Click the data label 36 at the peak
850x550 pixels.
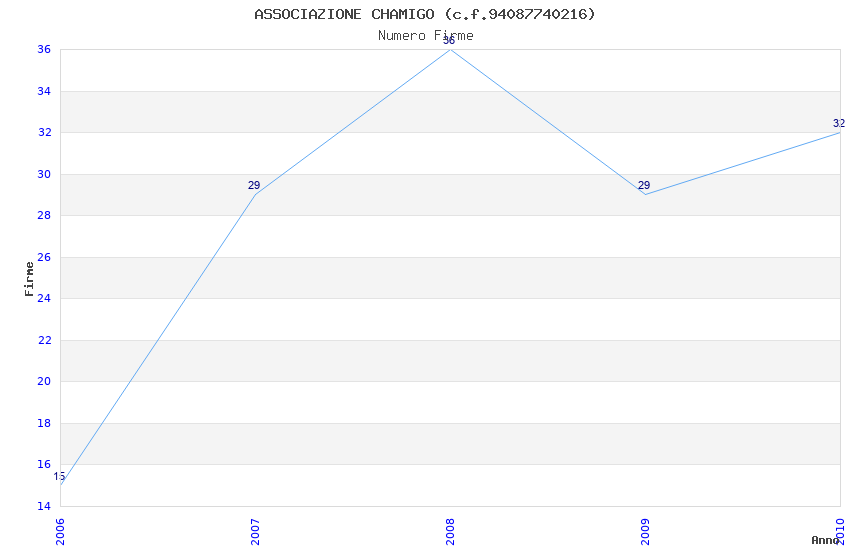(x=449, y=41)
